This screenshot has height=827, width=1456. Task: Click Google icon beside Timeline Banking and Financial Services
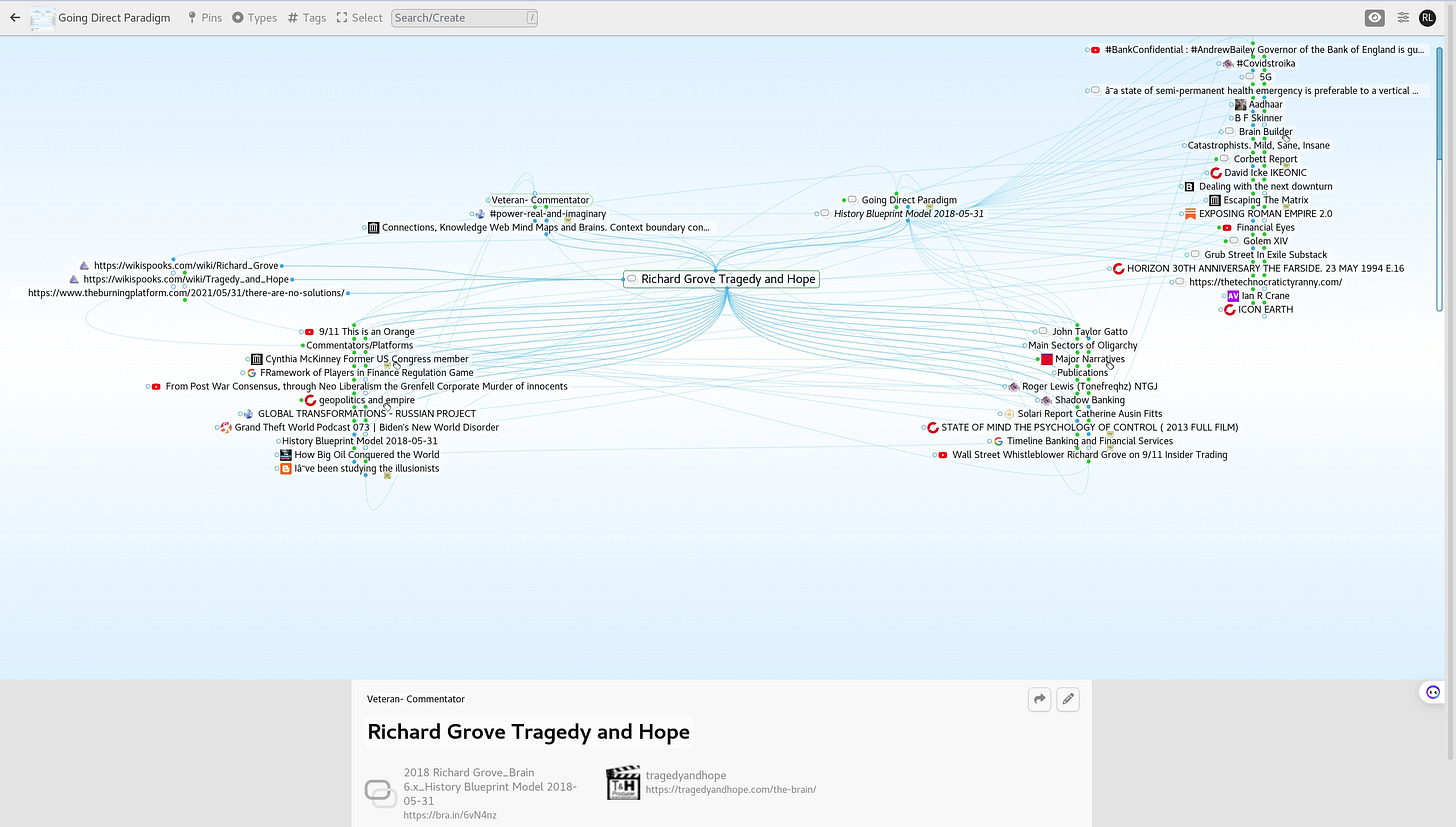coord(998,441)
